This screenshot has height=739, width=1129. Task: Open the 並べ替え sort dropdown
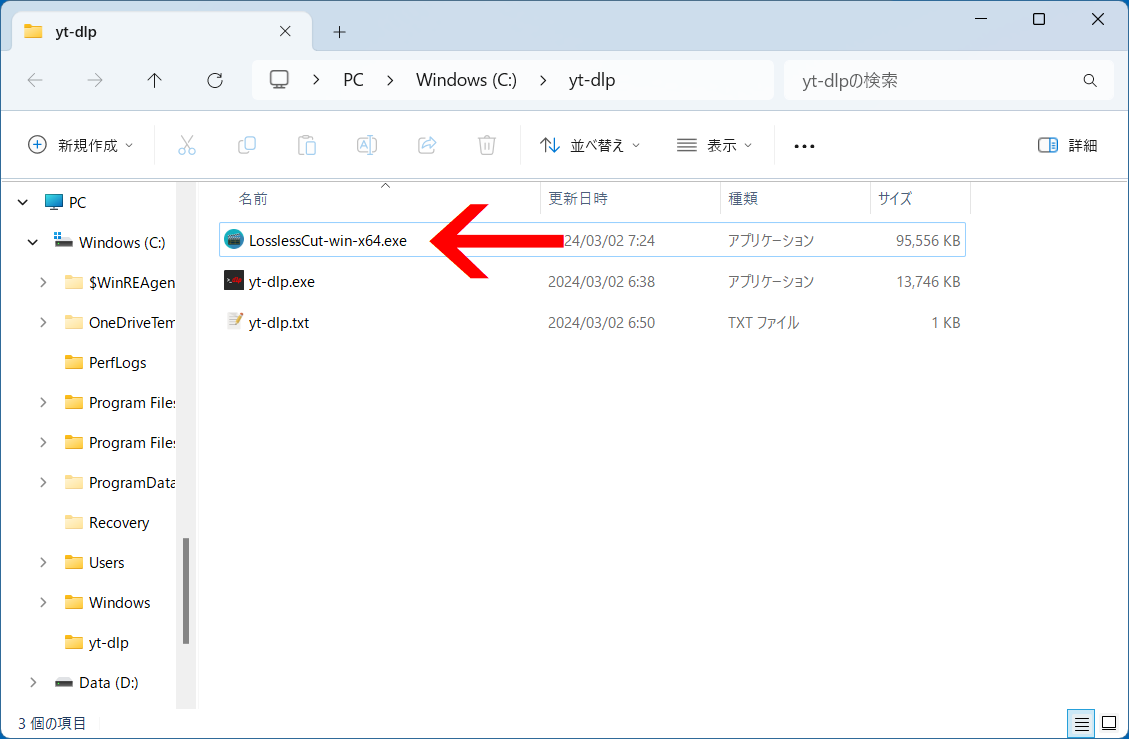coord(590,145)
